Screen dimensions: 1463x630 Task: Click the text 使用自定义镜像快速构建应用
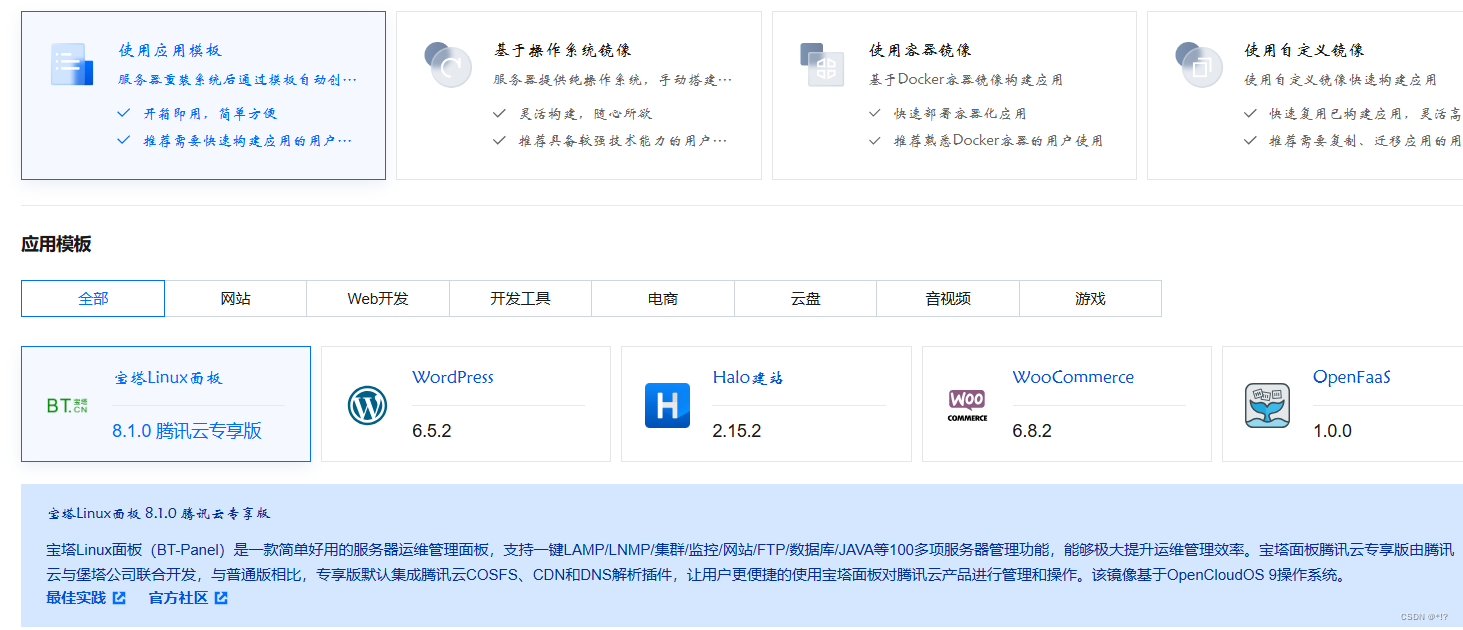click(1340, 79)
